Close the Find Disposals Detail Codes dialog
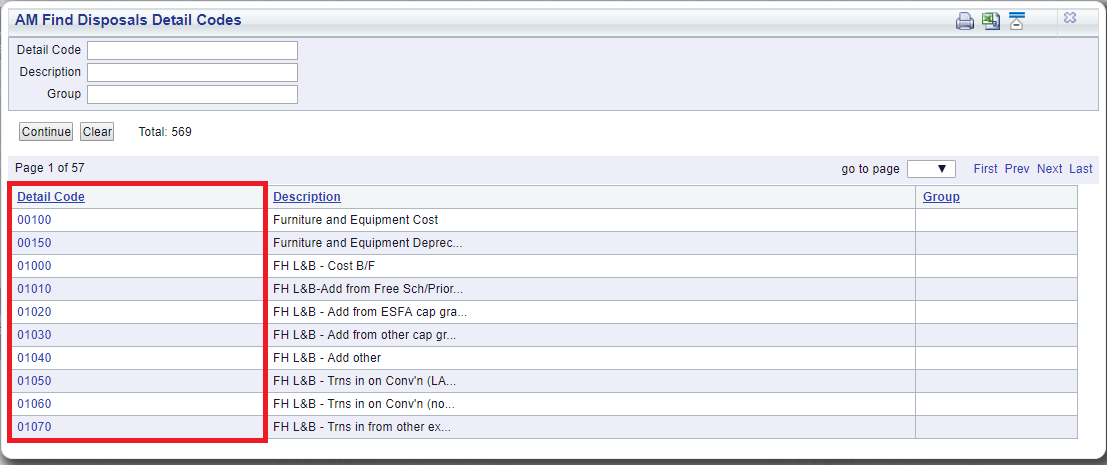Image resolution: width=1107 pixels, height=465 pixels. tap(1070, 18)
